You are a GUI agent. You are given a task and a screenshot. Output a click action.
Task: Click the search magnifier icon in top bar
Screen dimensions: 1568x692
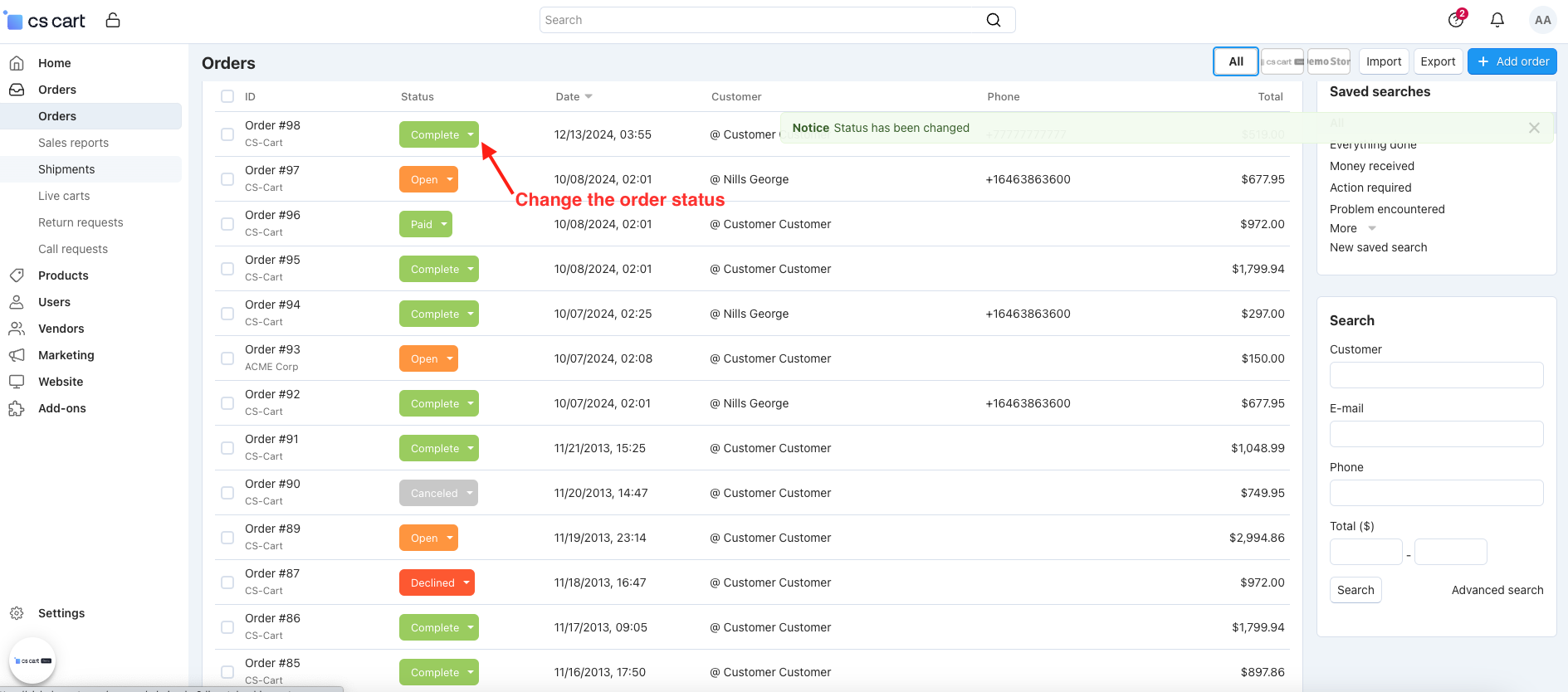tap(993, 20)
